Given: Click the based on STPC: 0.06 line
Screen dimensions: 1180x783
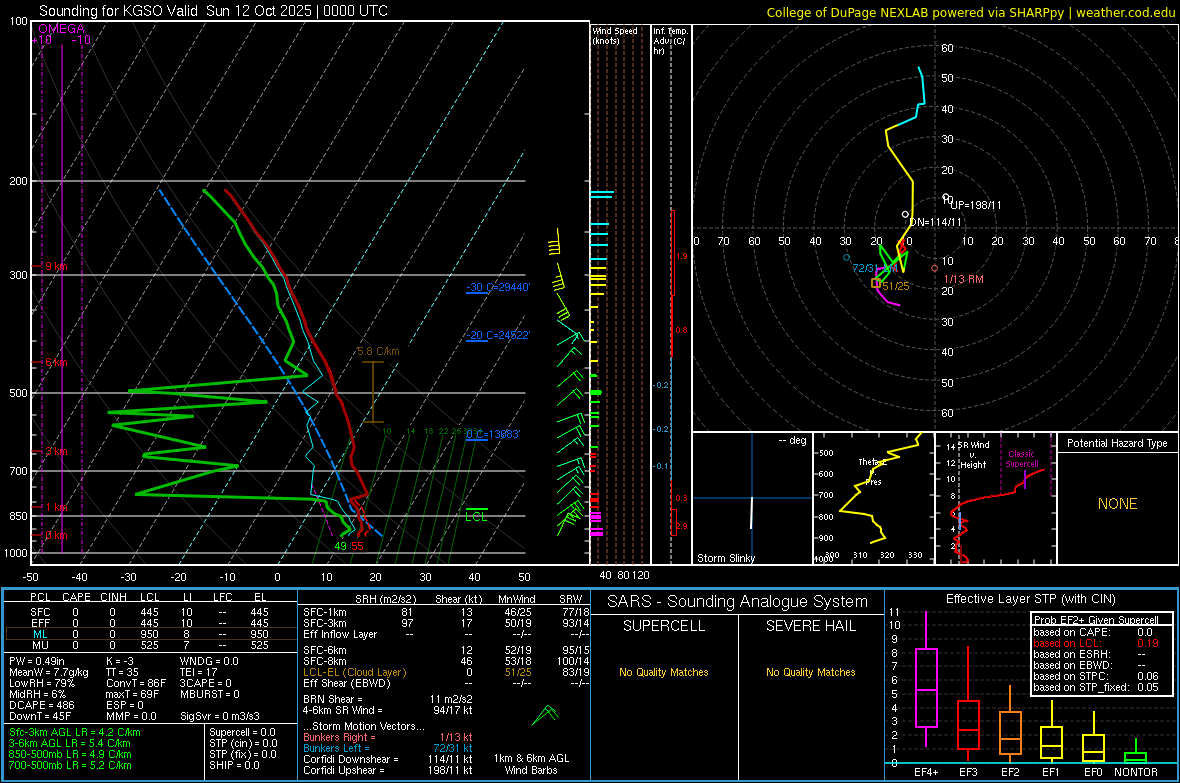Looking at the screenshot, I should click(1096, 676).
